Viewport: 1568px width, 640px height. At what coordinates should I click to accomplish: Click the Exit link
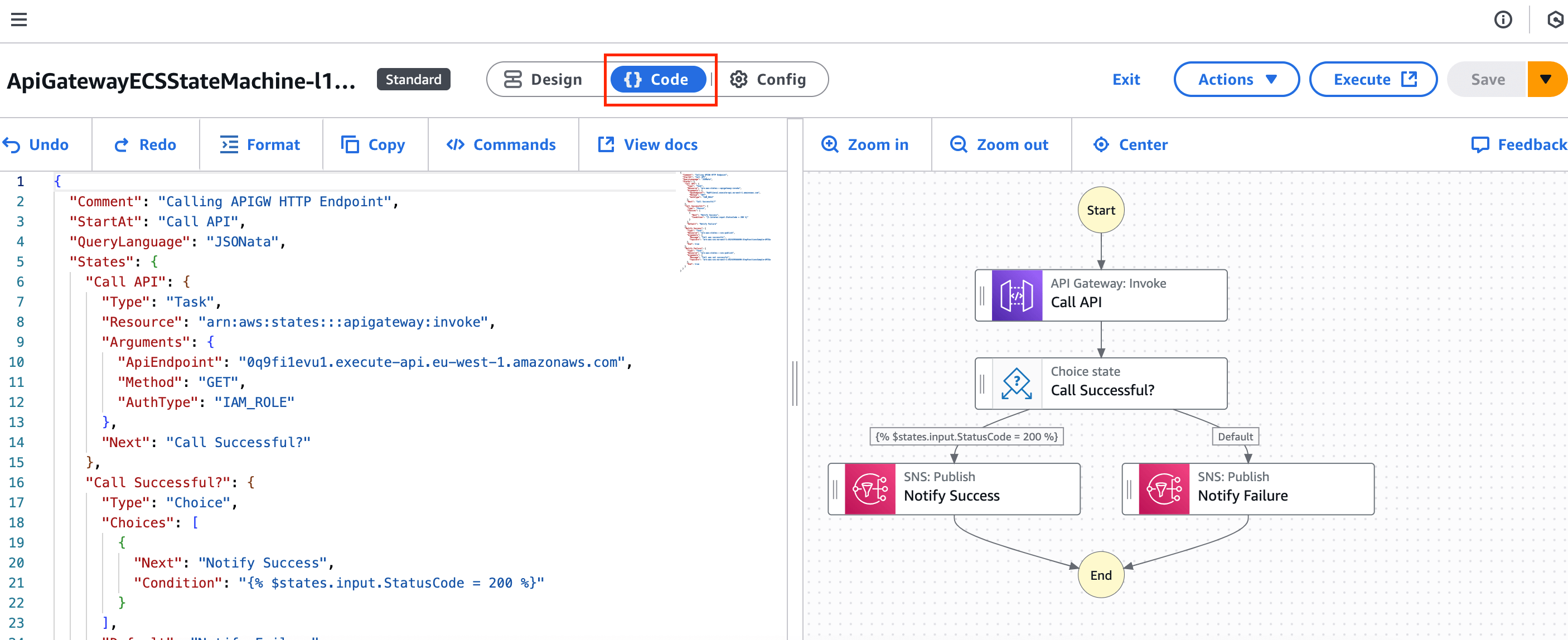click(1125, 80)
